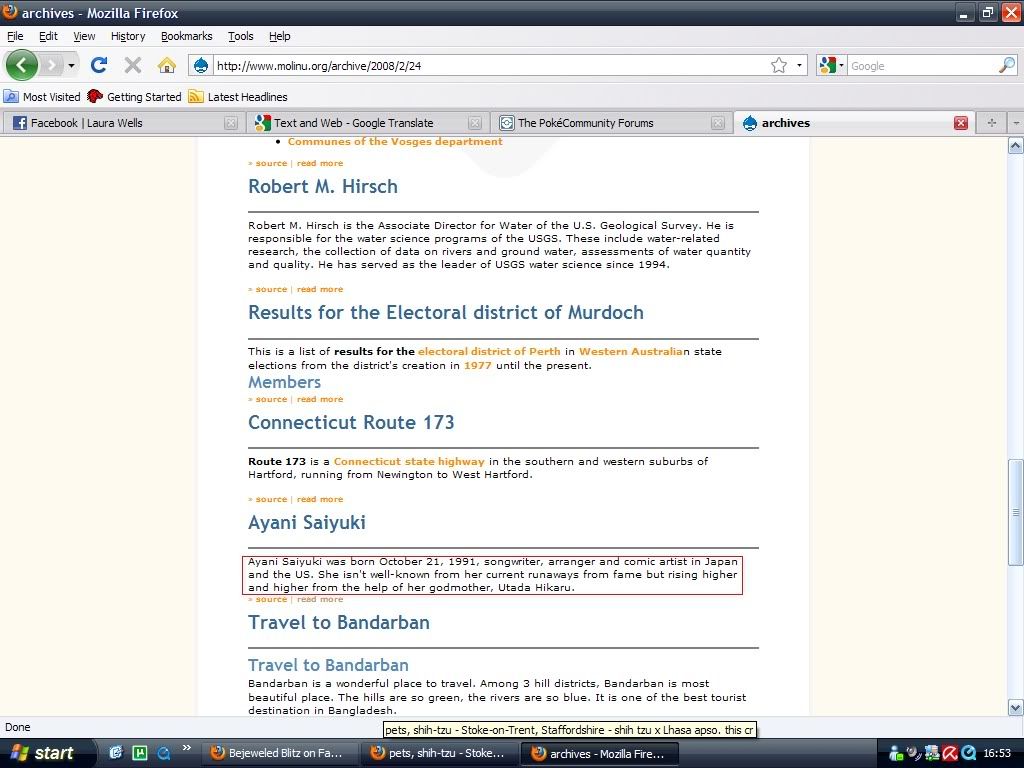1024x768 pixels.
Task: Close the archives tab
Action: pos(960,123)
